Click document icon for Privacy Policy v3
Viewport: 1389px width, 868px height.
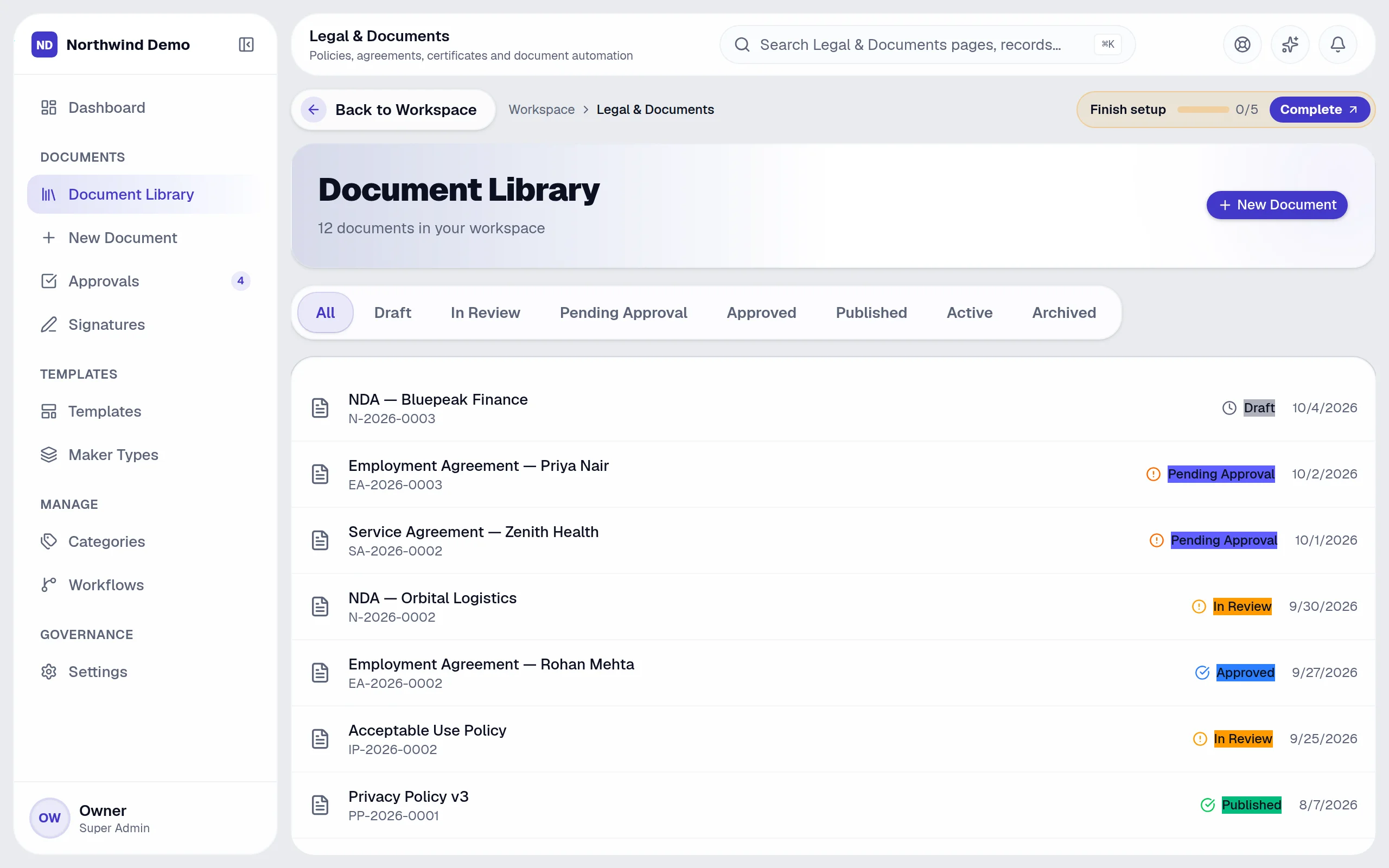(320, 805)
